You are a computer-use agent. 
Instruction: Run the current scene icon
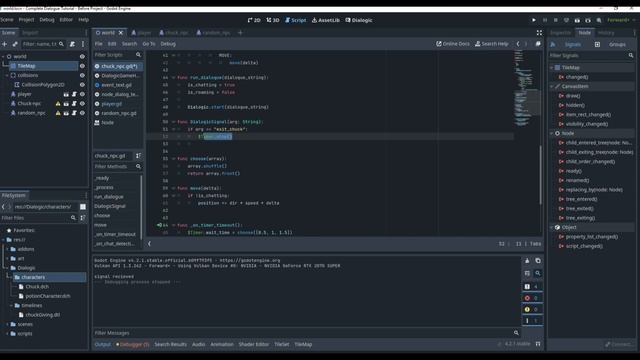click(577, 20)
